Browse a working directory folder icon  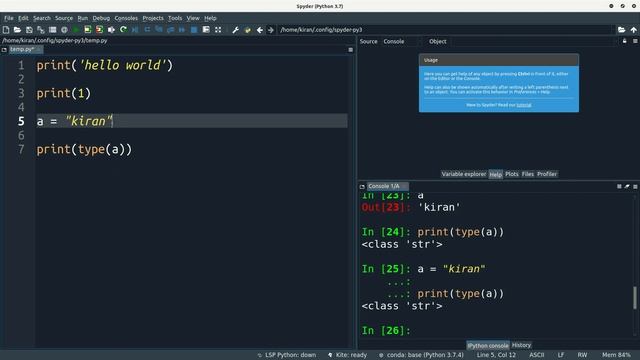coord(621,30)
